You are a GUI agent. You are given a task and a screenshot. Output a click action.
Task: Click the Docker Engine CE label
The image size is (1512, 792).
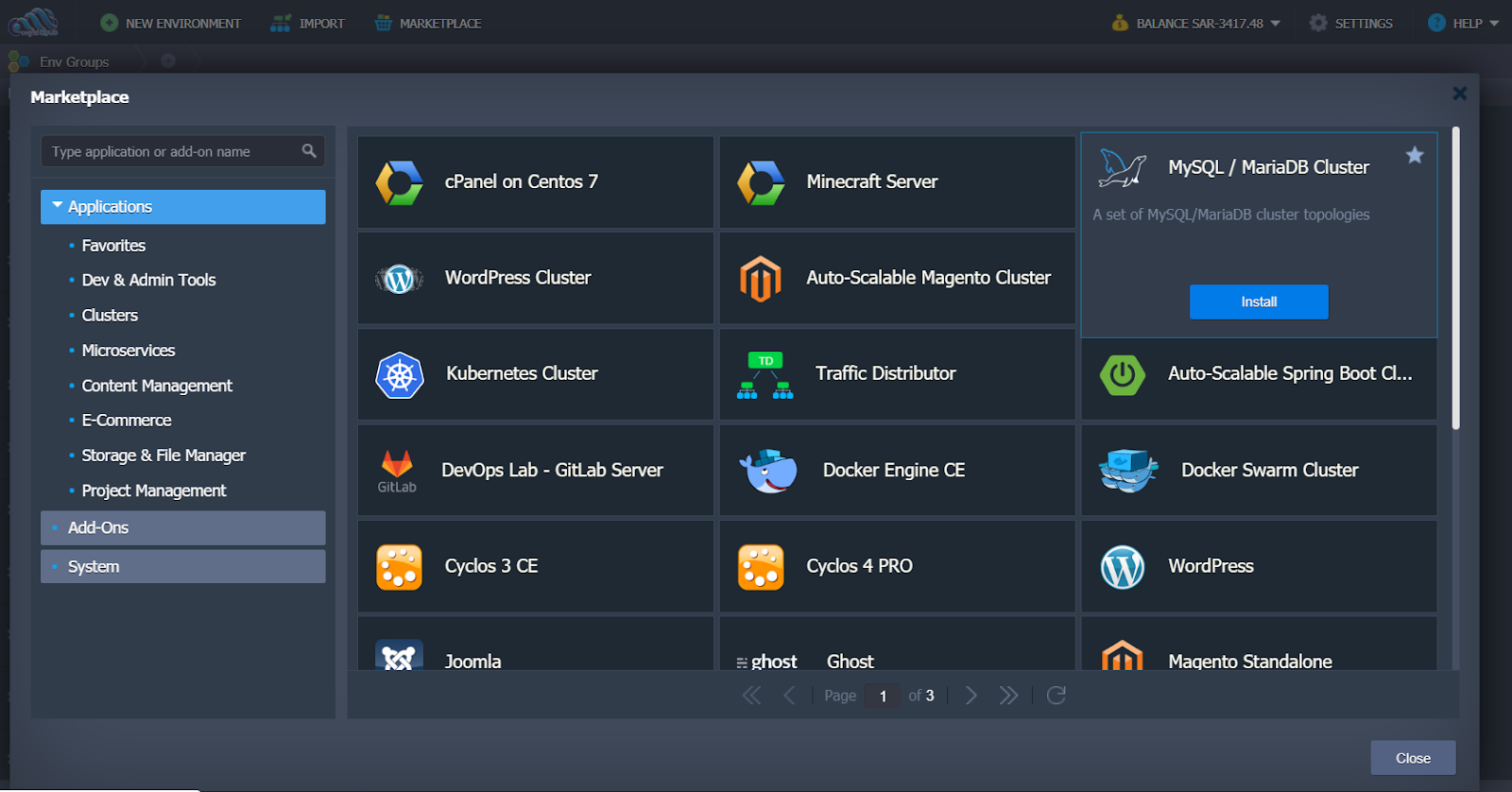[x=894, y=470]
